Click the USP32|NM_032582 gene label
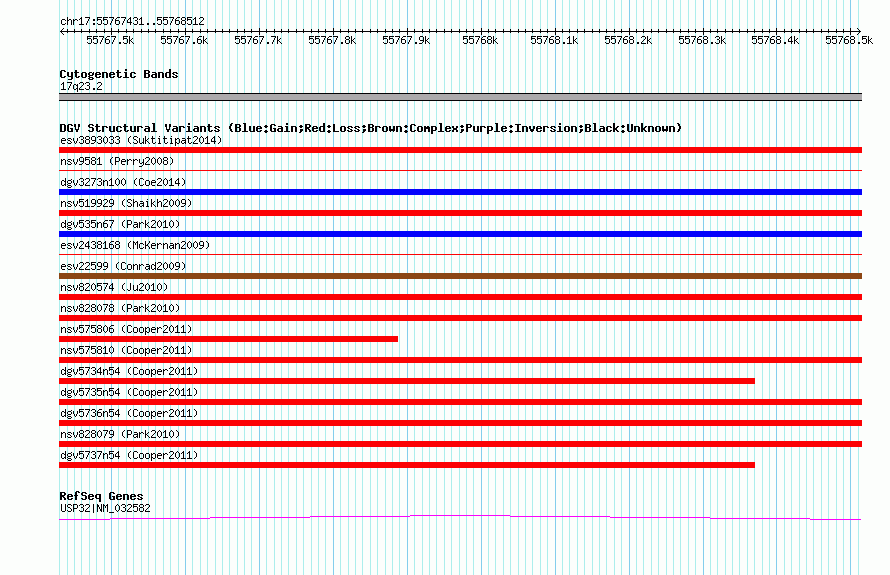This screenshot has width=890, height=575. [105, 509]
